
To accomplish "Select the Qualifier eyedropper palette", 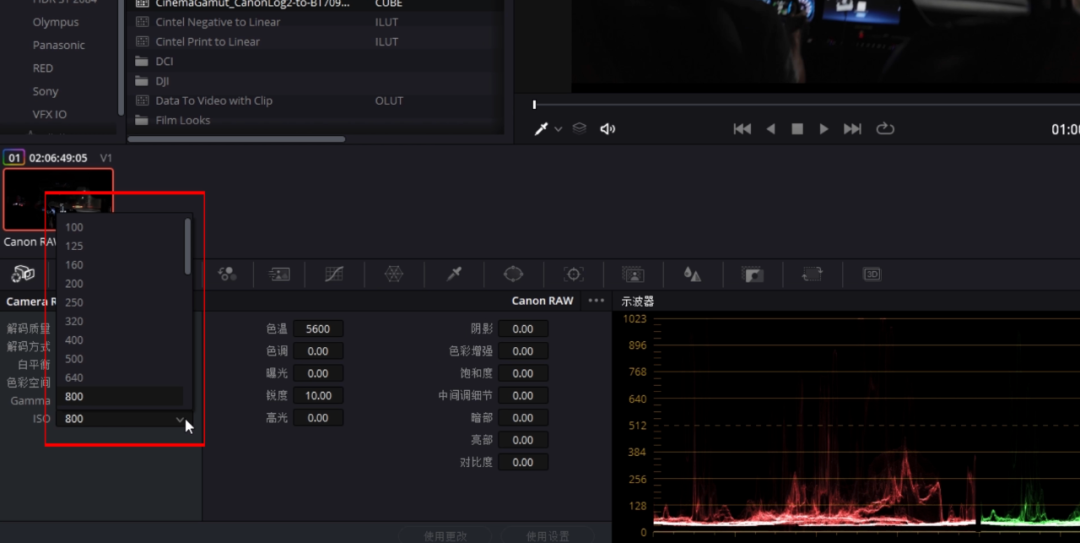I will 454,274.
